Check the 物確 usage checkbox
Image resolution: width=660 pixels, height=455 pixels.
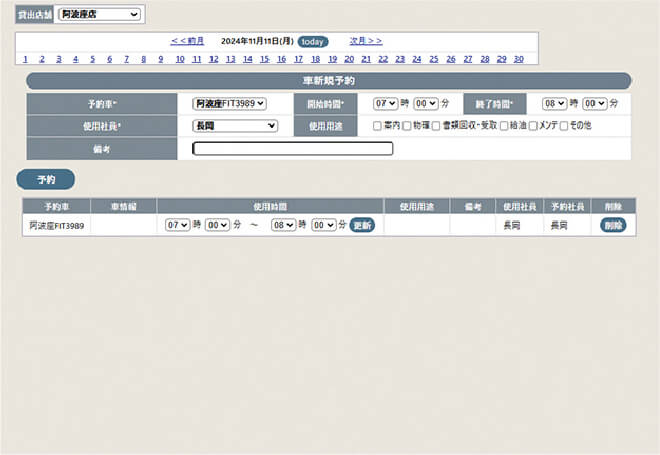coord(407,126)
